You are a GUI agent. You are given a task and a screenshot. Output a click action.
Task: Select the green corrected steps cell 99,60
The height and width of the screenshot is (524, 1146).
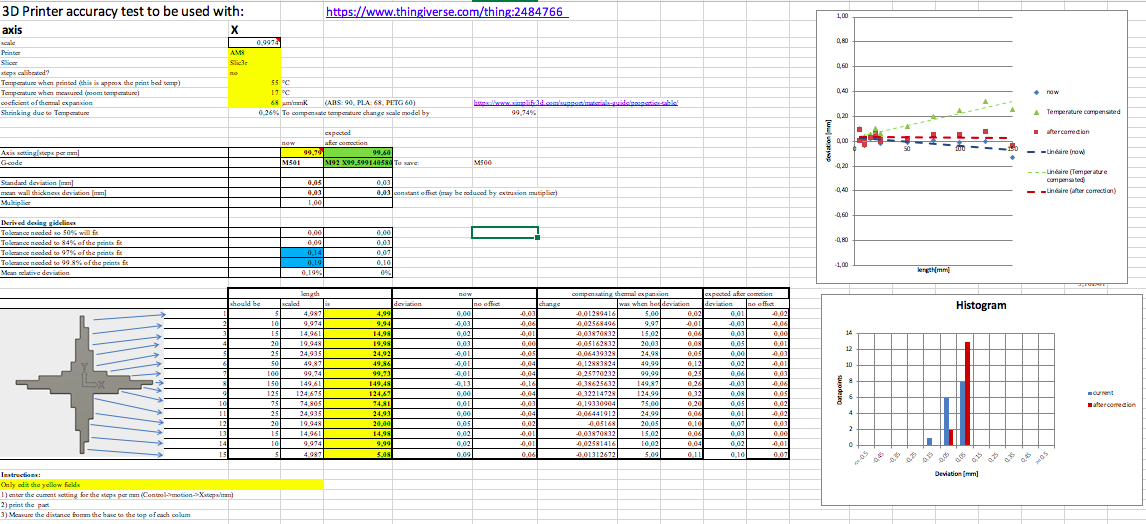(358, 152)
